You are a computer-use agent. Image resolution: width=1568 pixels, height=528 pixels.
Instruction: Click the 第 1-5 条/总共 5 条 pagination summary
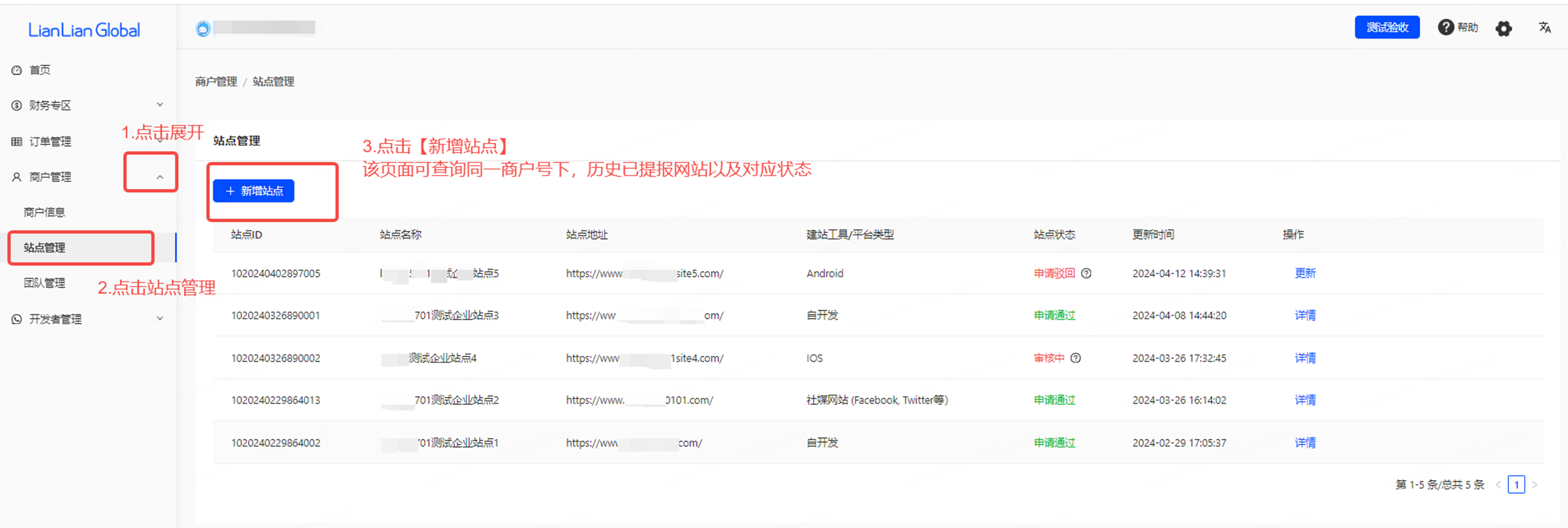click(1440, 485)
